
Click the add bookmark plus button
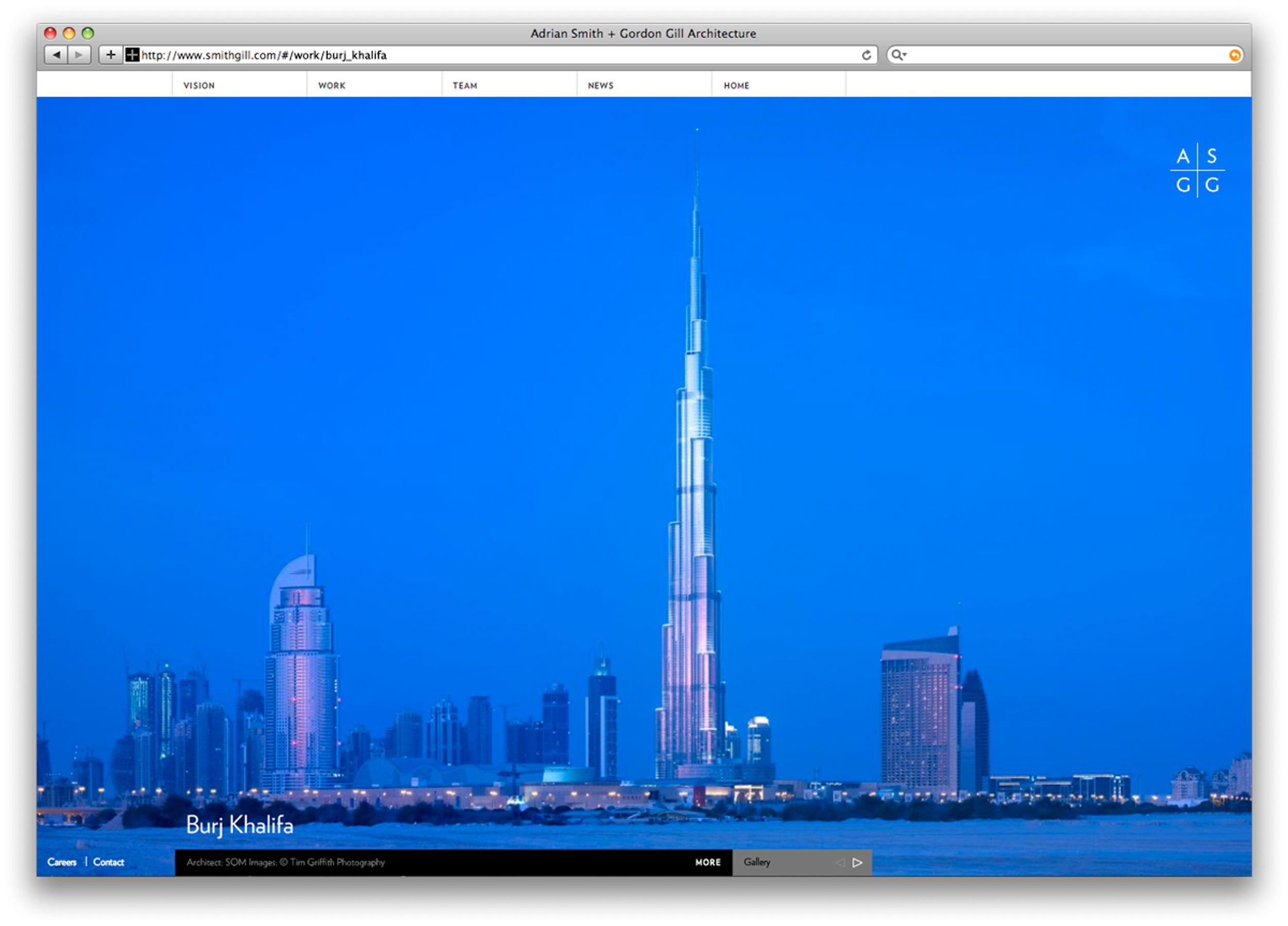tap(111, 55)
